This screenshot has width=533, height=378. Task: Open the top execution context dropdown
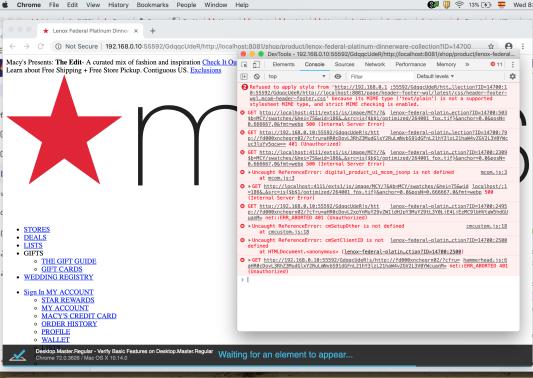point(297,76)
